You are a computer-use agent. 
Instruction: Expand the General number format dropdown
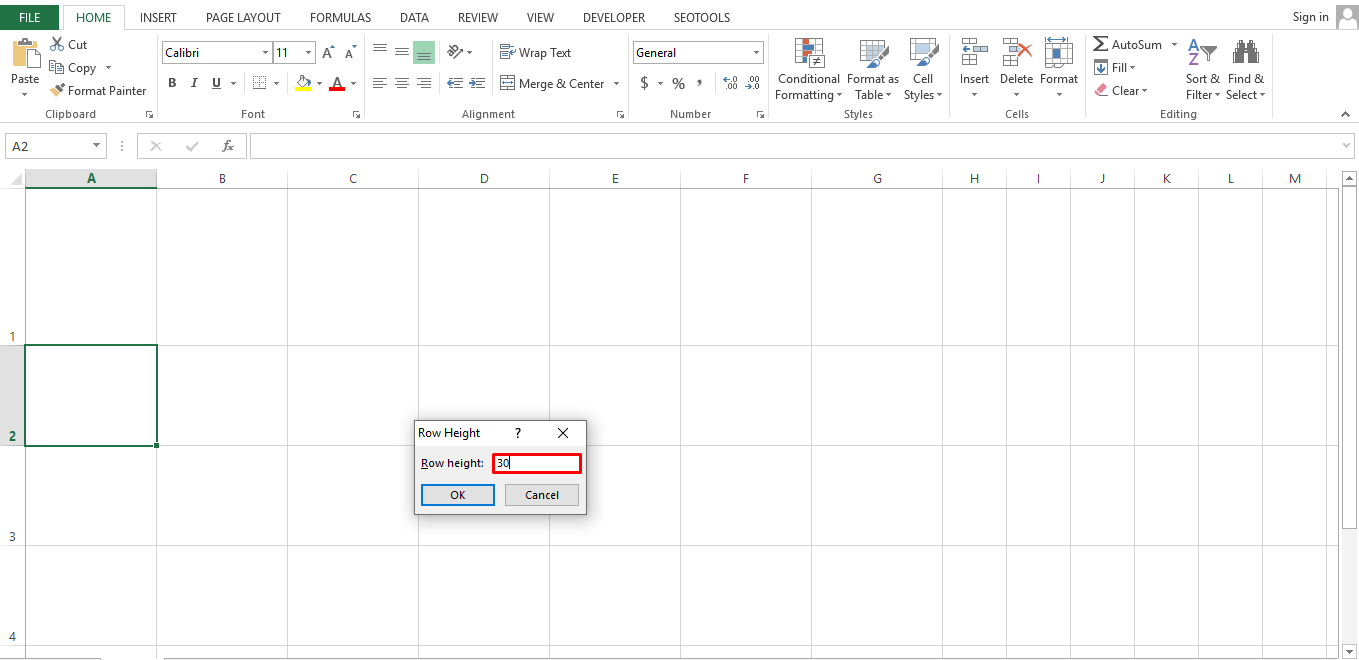pyautogui.click(x=756, y=53)
